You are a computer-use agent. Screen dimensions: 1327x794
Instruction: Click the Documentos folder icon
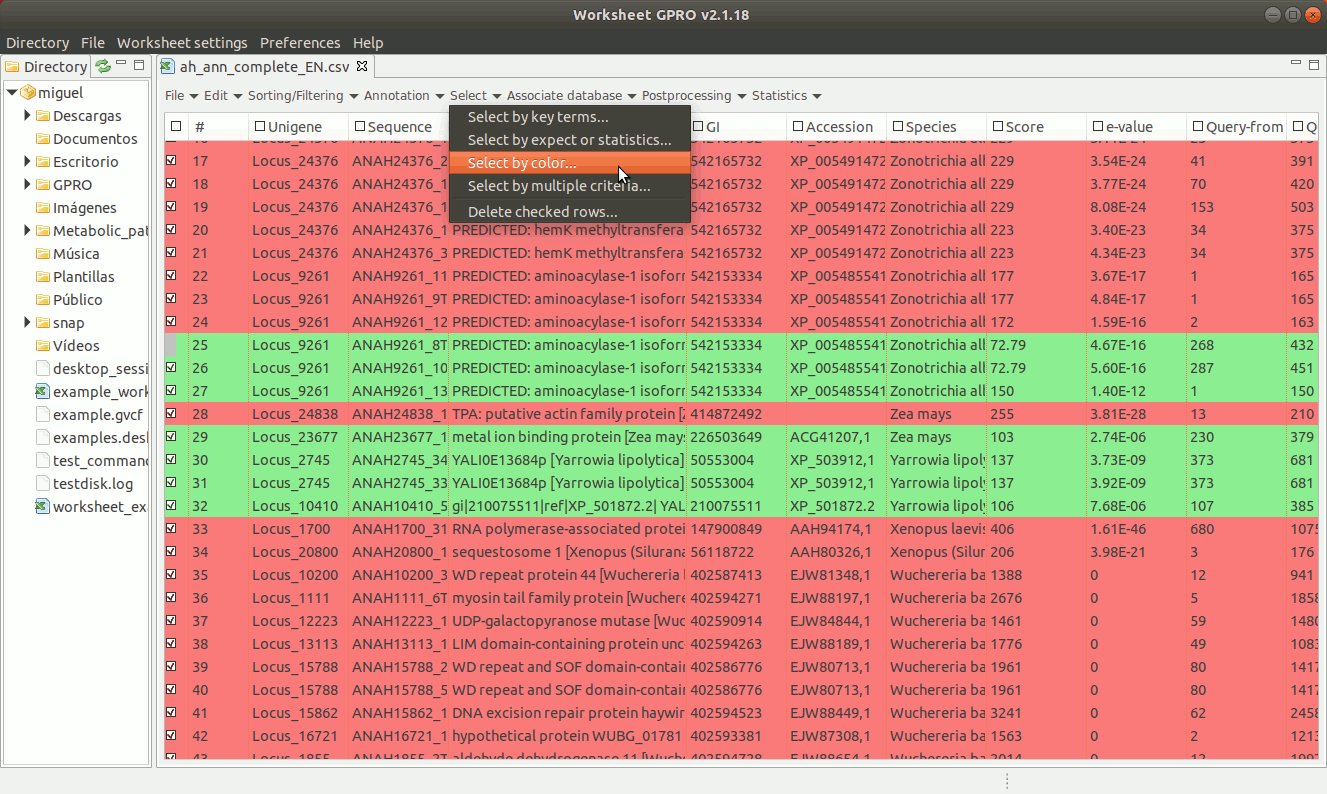click(x=43, y=139)
